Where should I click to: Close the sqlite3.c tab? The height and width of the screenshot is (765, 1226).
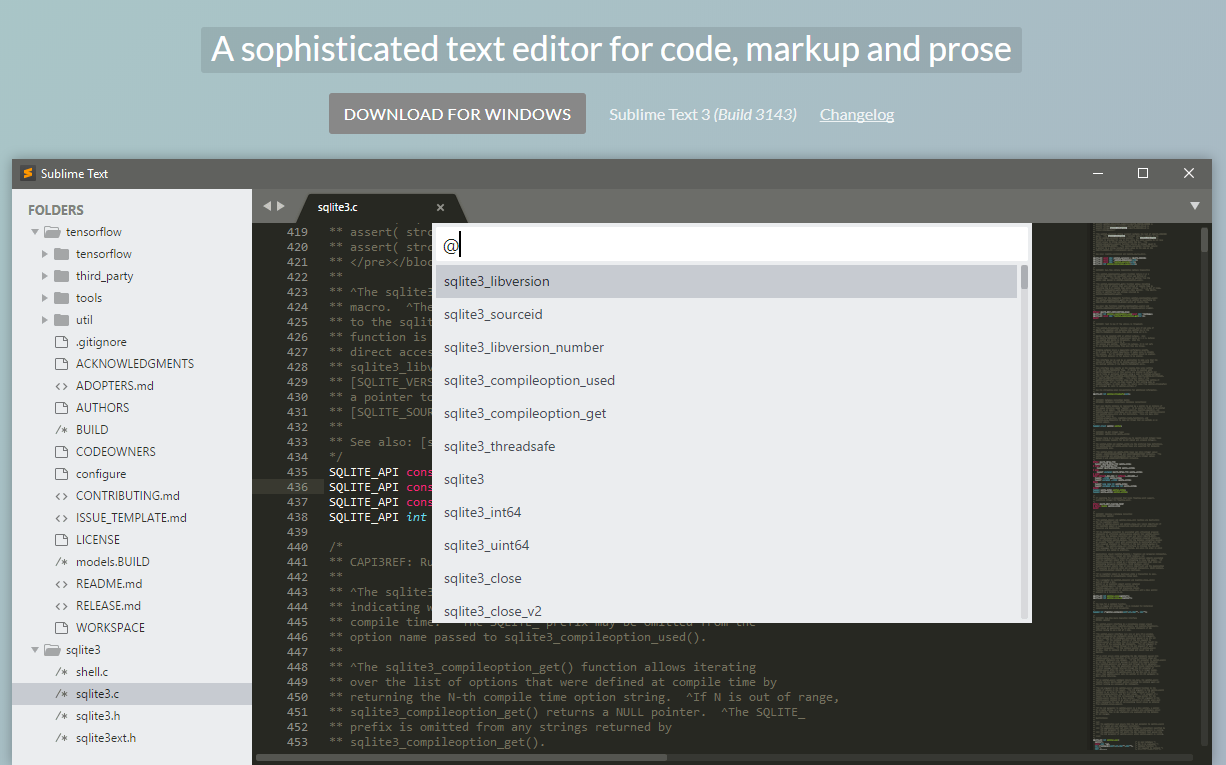440,207
